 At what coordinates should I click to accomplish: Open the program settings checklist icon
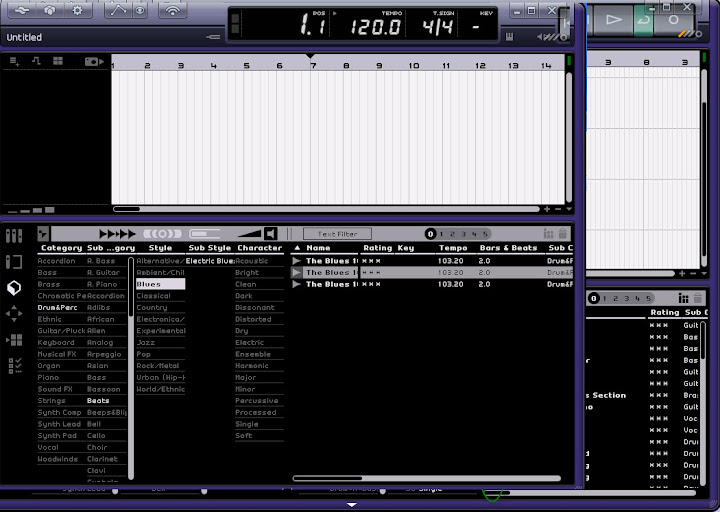(14, 366)
